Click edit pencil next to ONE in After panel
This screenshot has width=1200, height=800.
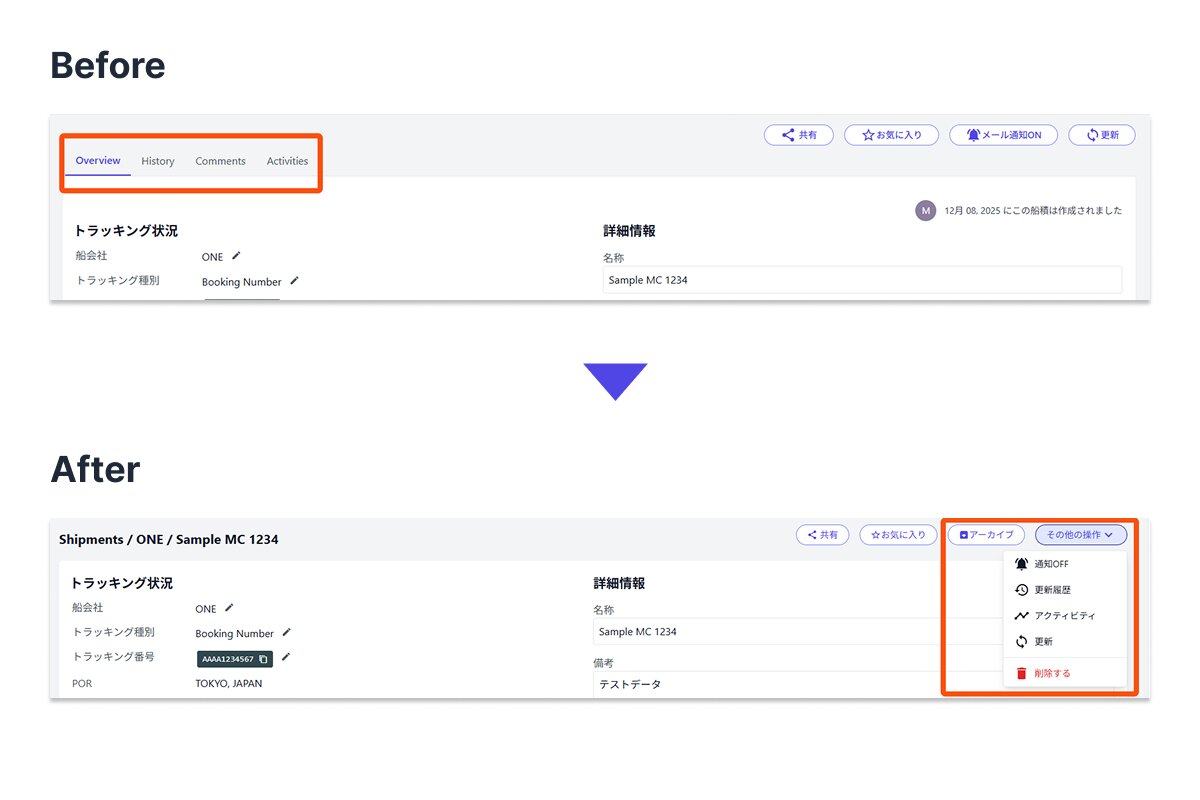[x=229, y=607]
